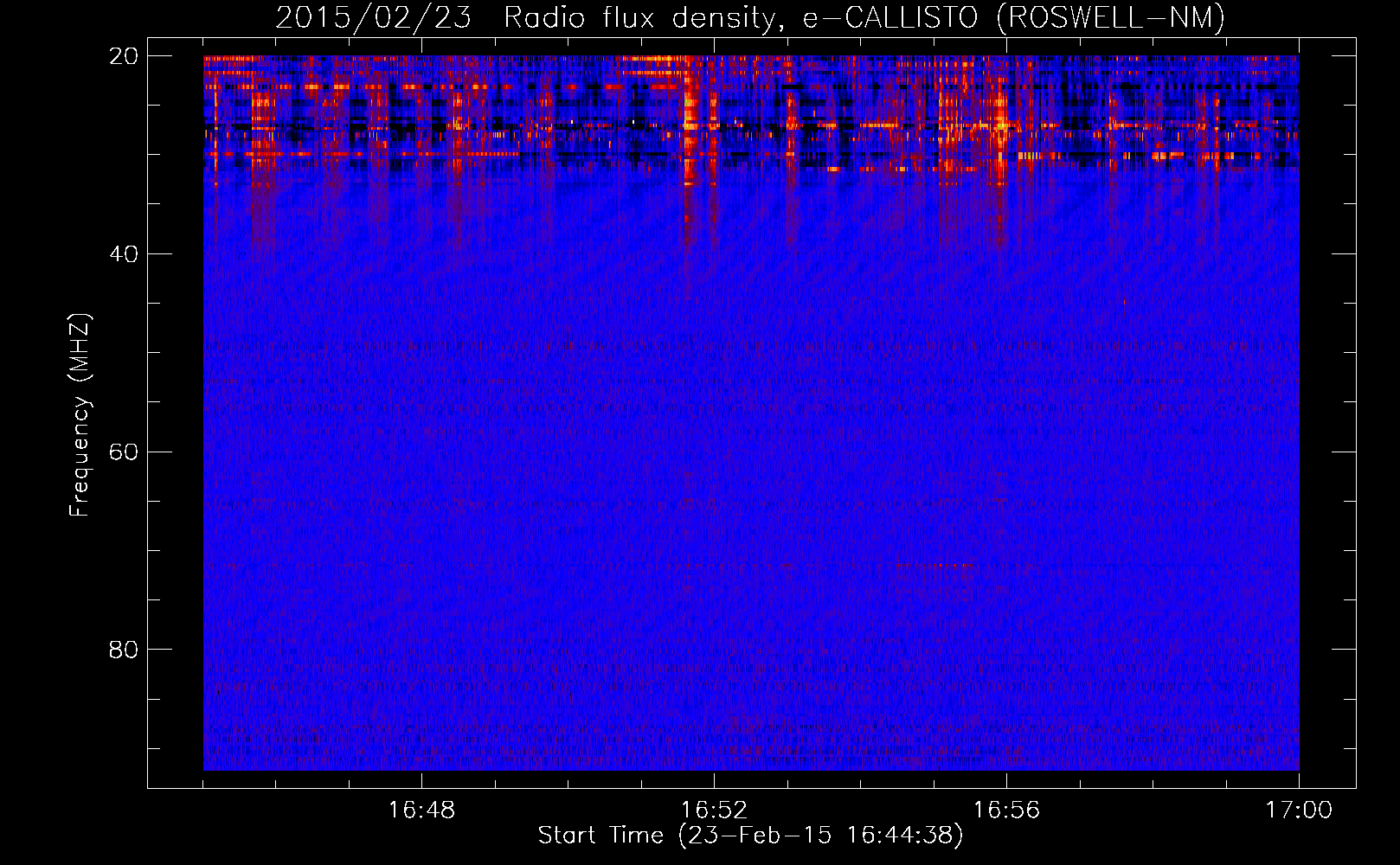Click the 'Frequency (MHZ)' axis label
Viewport: 1400px width, 865px height.
80,415
